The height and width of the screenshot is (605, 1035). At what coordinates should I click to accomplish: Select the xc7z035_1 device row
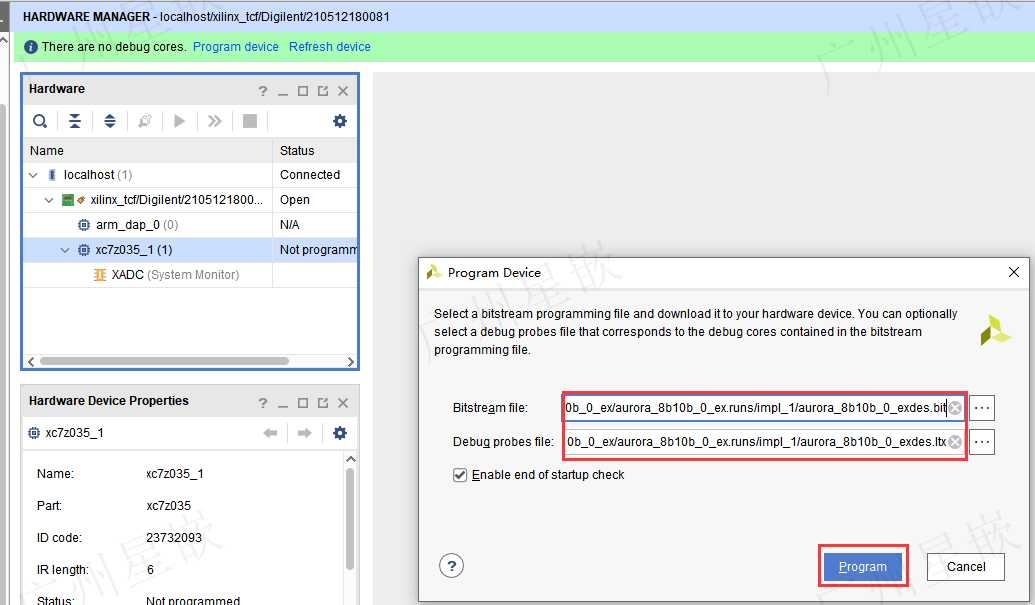[190, 250]
